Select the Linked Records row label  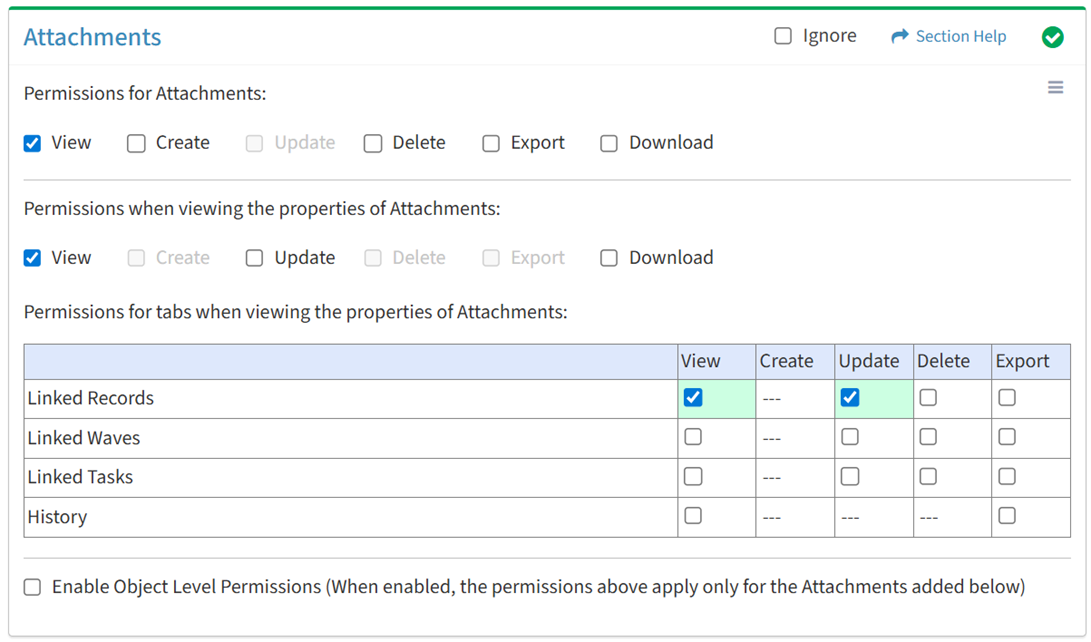[90, 398]
